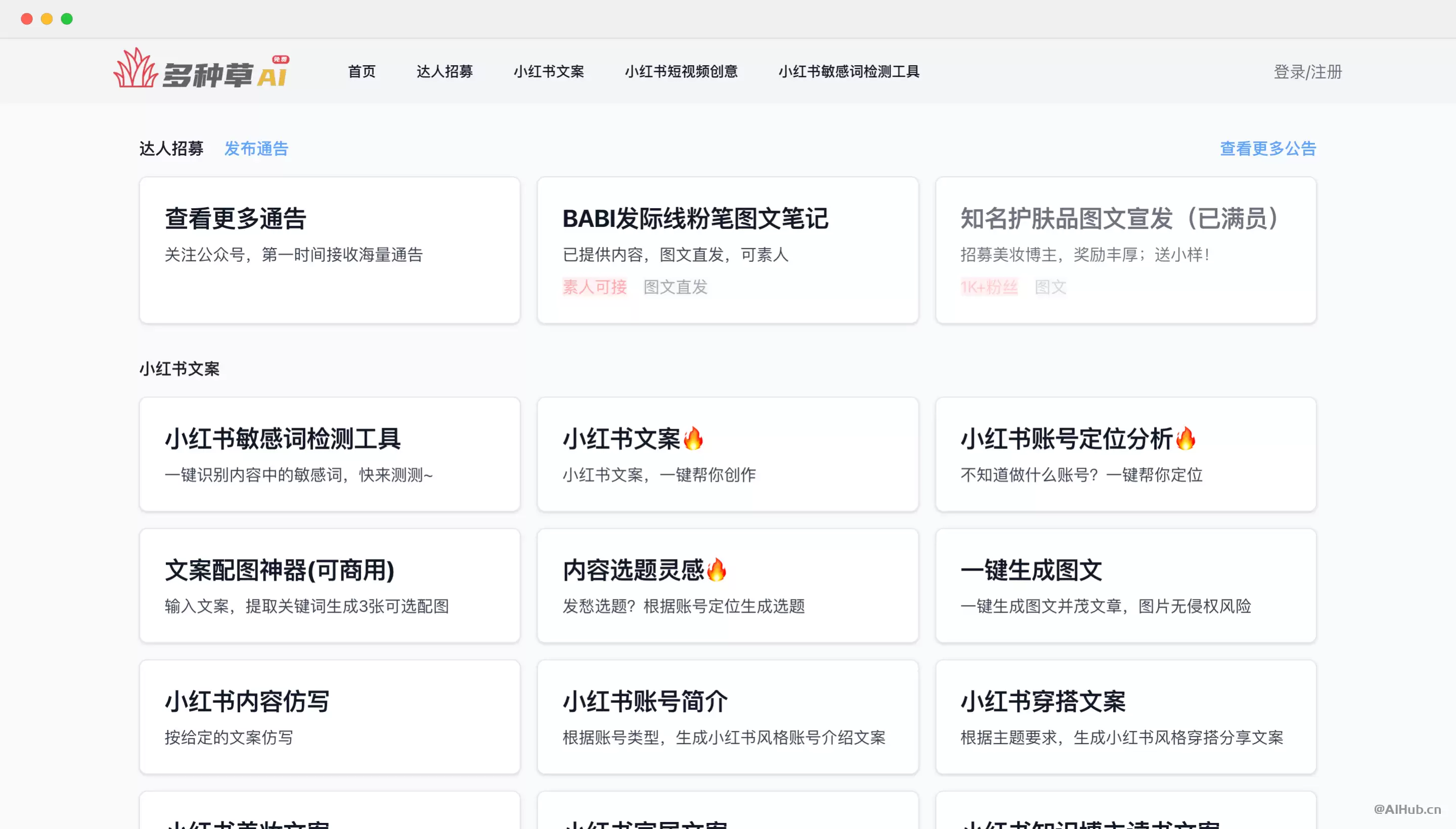The height and width of the screenshot is (829, 1456).
Task: Open the 小红书穿搭文案 card
Action: tap(1126, 717)
